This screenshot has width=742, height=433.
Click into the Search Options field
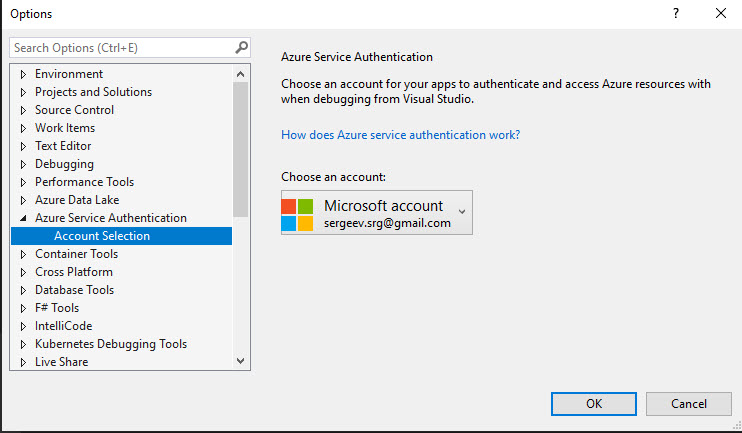click(120, 47)
